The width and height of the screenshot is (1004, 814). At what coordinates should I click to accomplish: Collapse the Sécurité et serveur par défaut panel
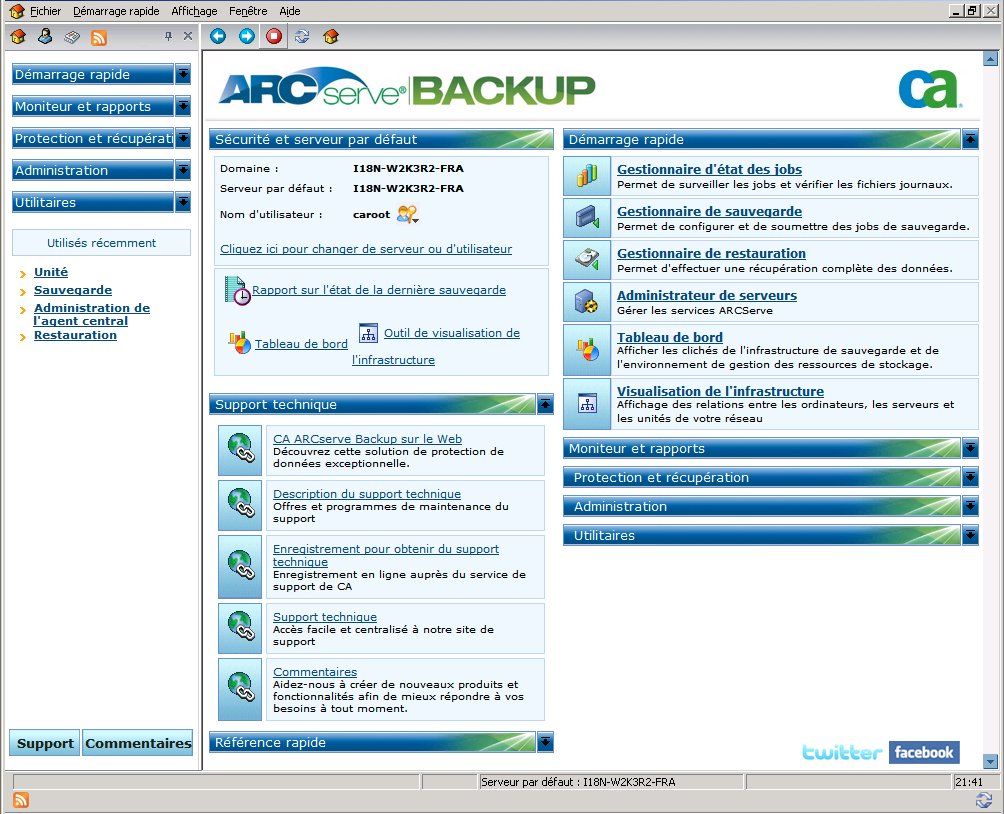[x=544, y=139]
